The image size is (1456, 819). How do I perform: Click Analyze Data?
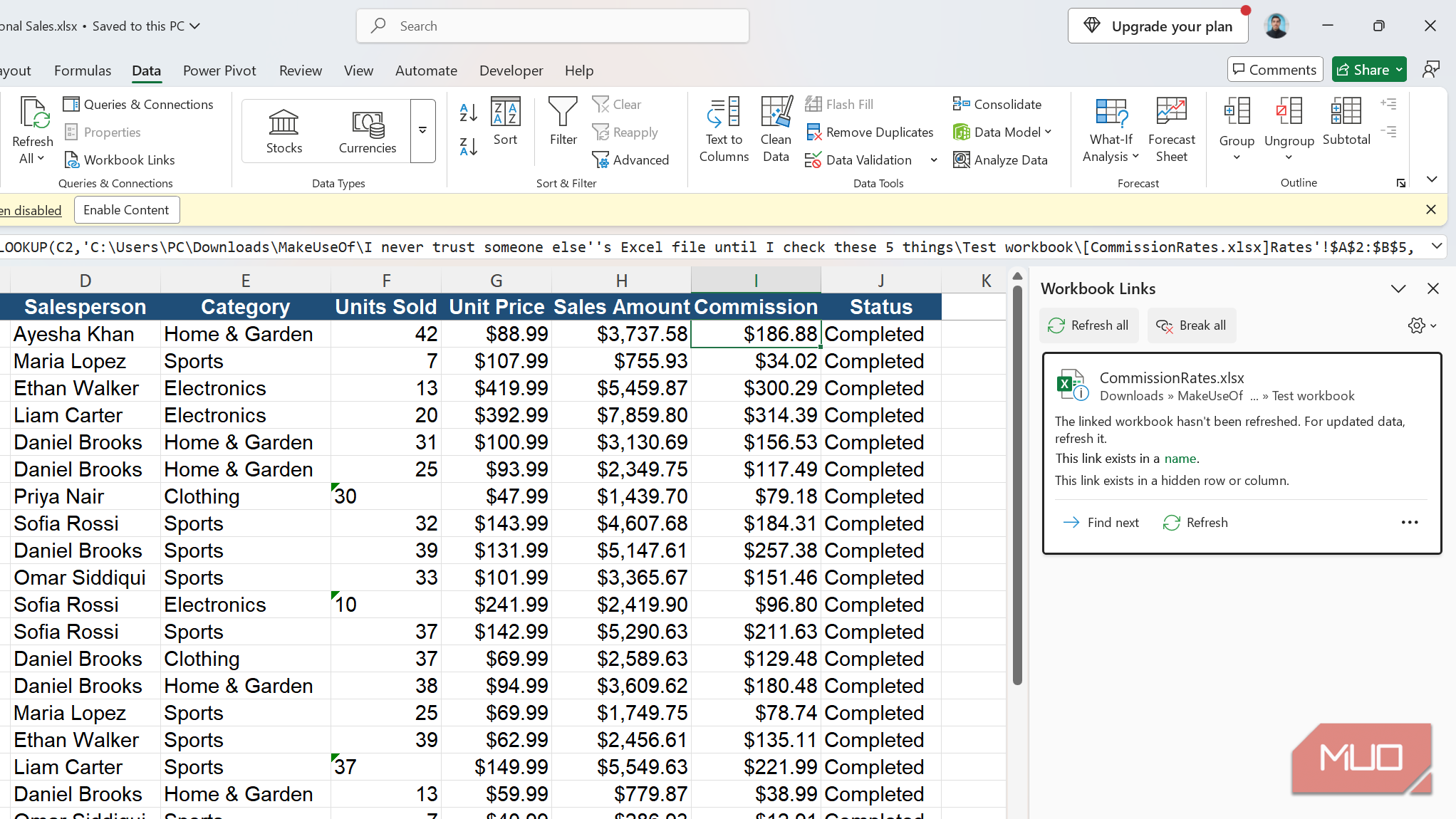[1000, 160]
